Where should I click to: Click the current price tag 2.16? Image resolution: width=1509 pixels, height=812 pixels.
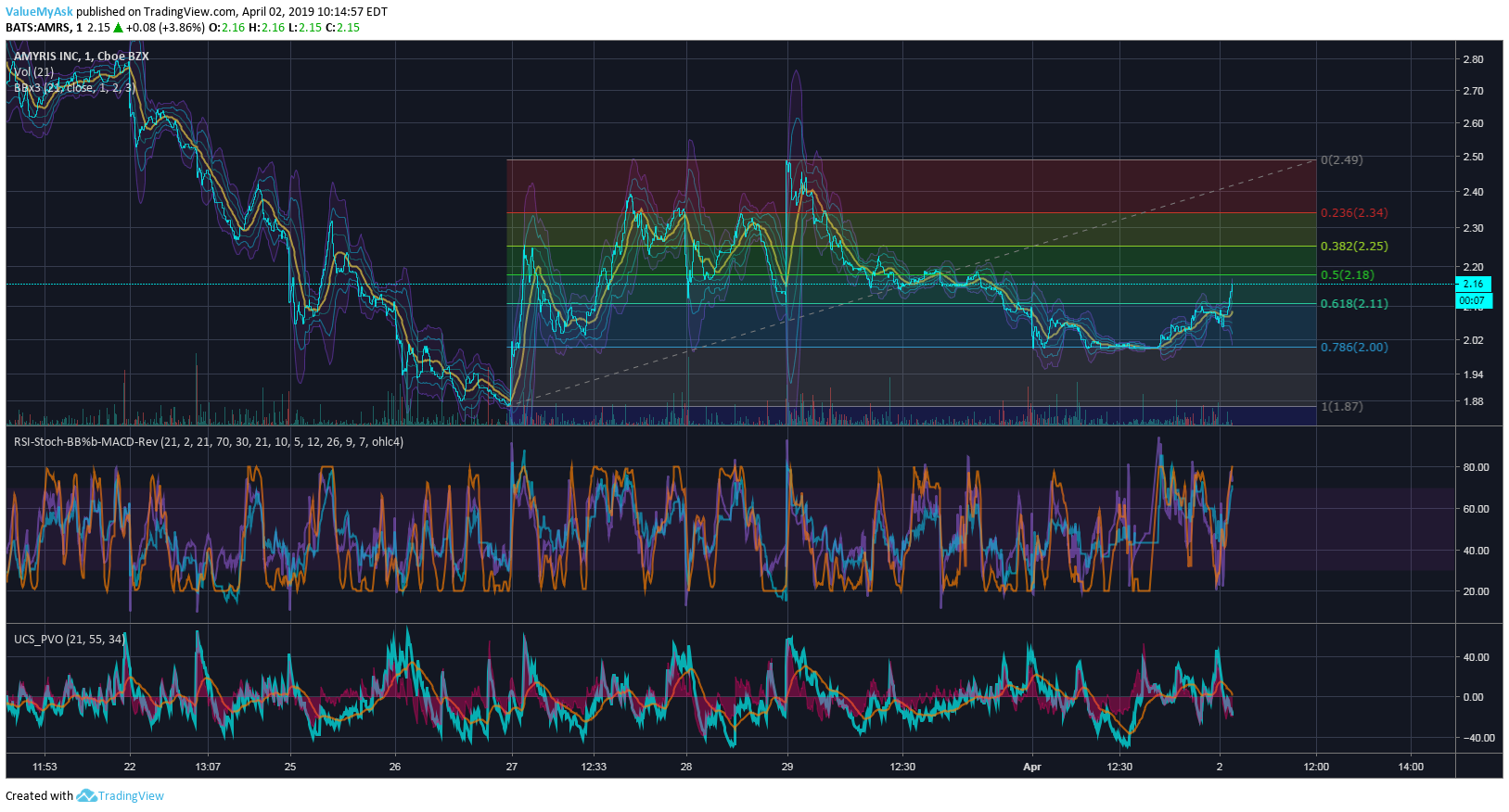1473,284
